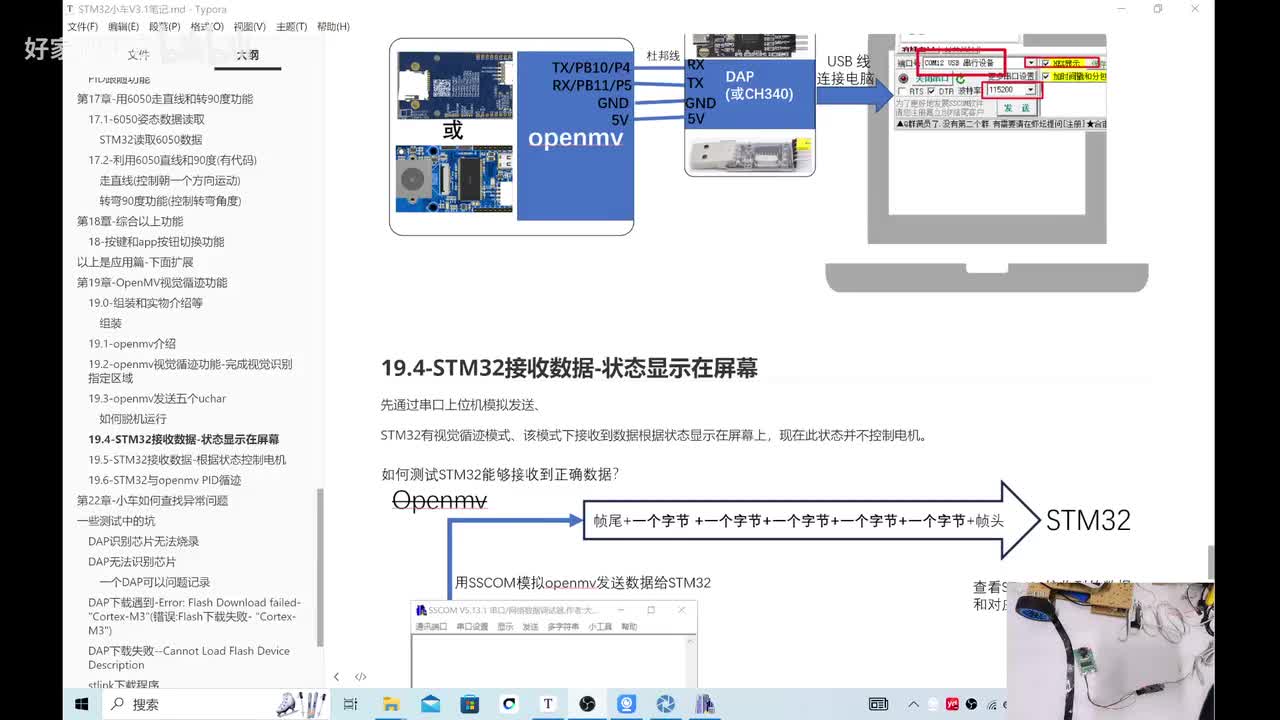Open the Mail app on the taskbar

point(430,704)
